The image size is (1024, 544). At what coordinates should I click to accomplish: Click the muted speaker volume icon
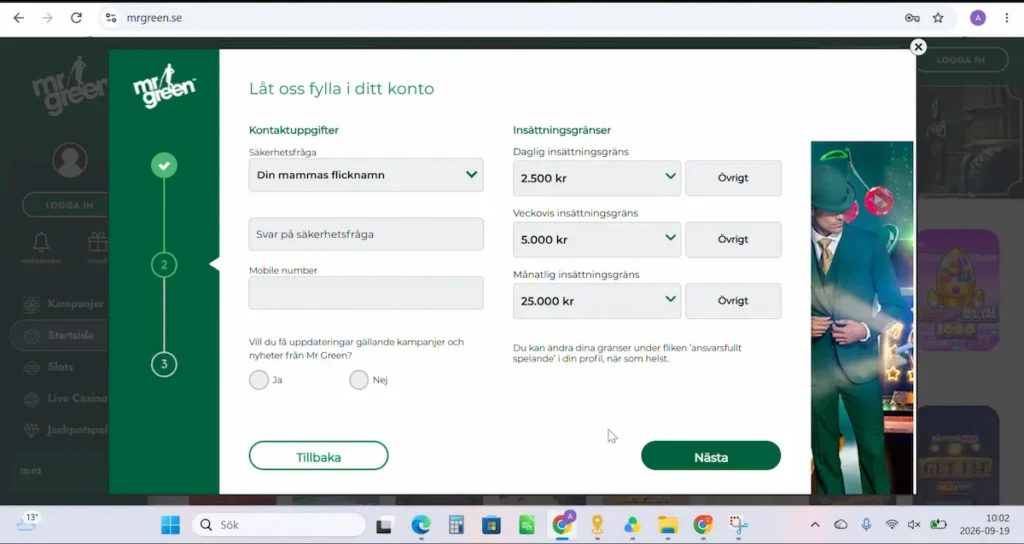pos(914,525)
